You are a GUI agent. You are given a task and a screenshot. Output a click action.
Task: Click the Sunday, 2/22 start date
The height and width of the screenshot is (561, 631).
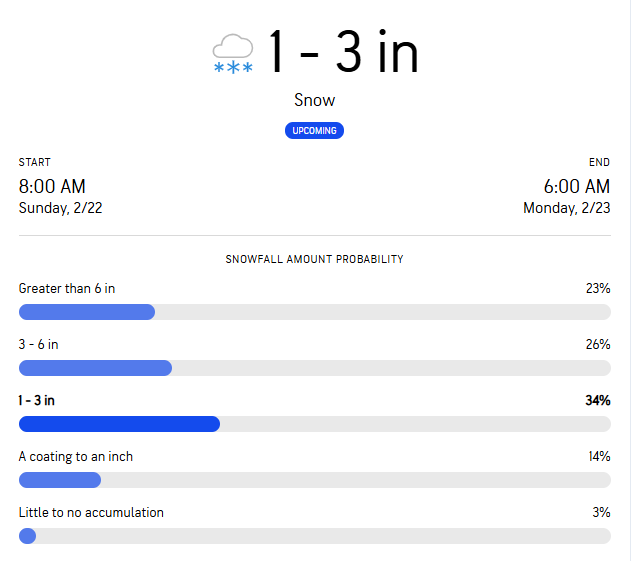(x=60, y=208)
